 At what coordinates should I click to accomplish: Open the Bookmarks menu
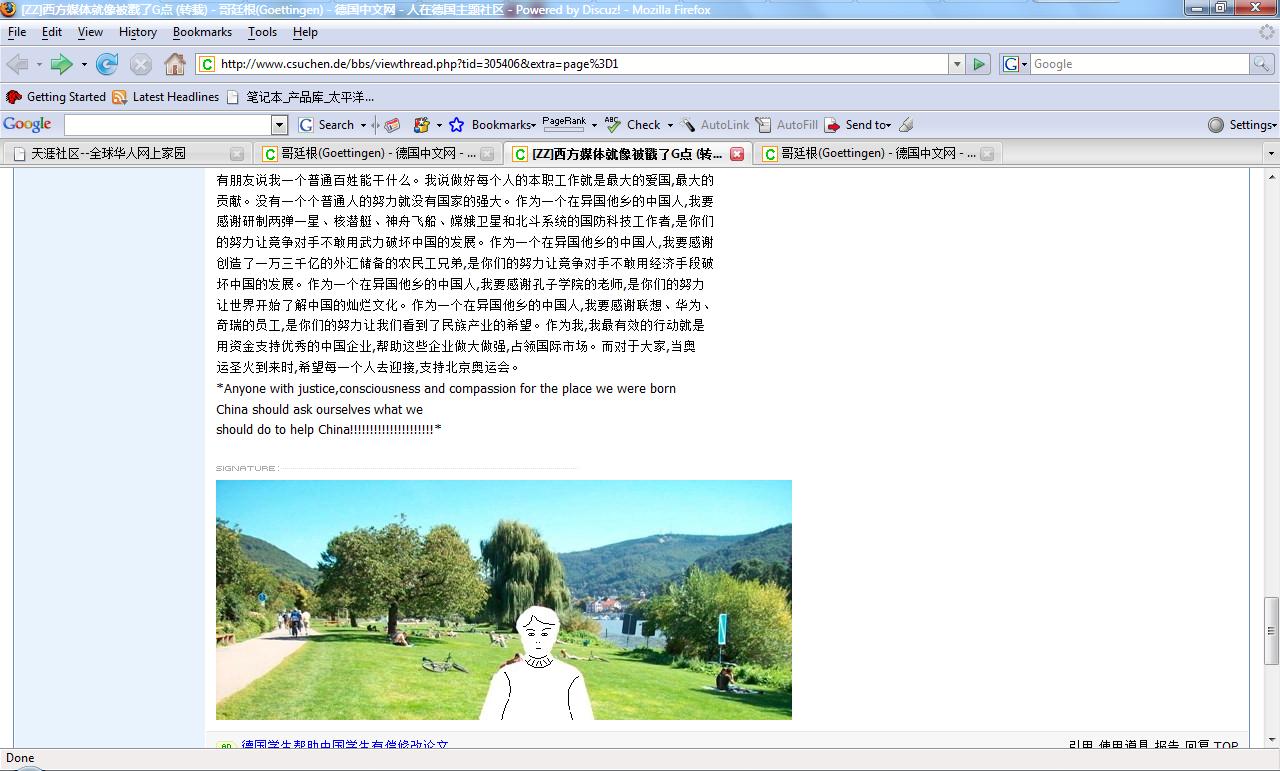pos(202,32)
